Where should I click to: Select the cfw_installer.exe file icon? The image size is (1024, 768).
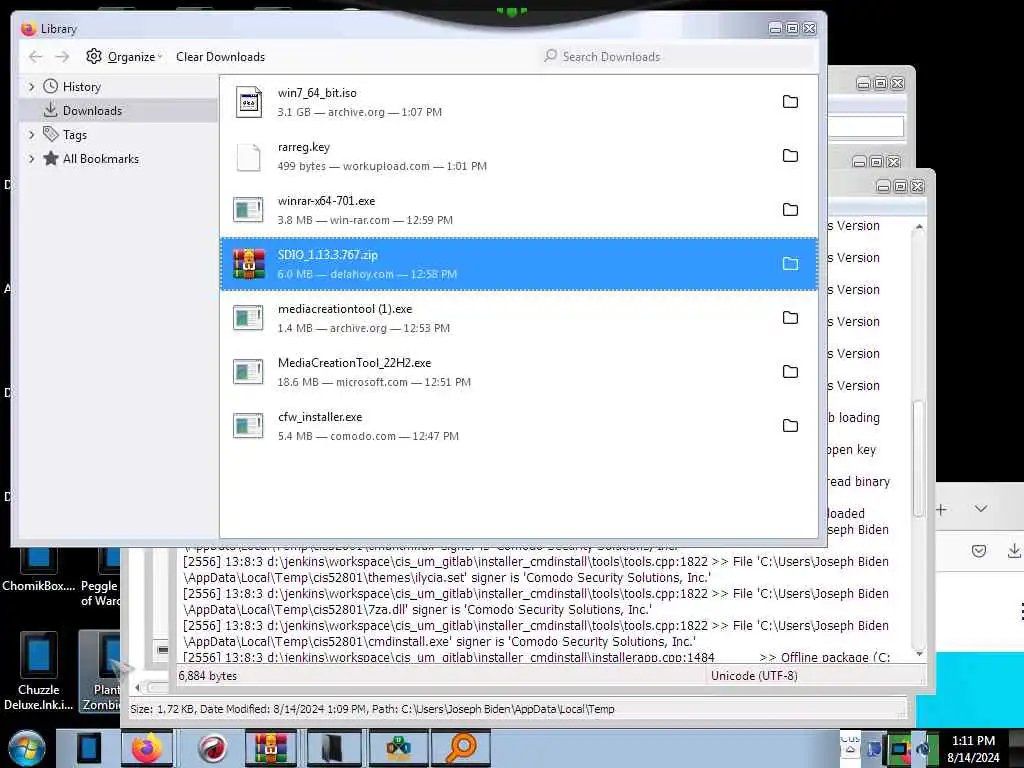pos(249,426)
